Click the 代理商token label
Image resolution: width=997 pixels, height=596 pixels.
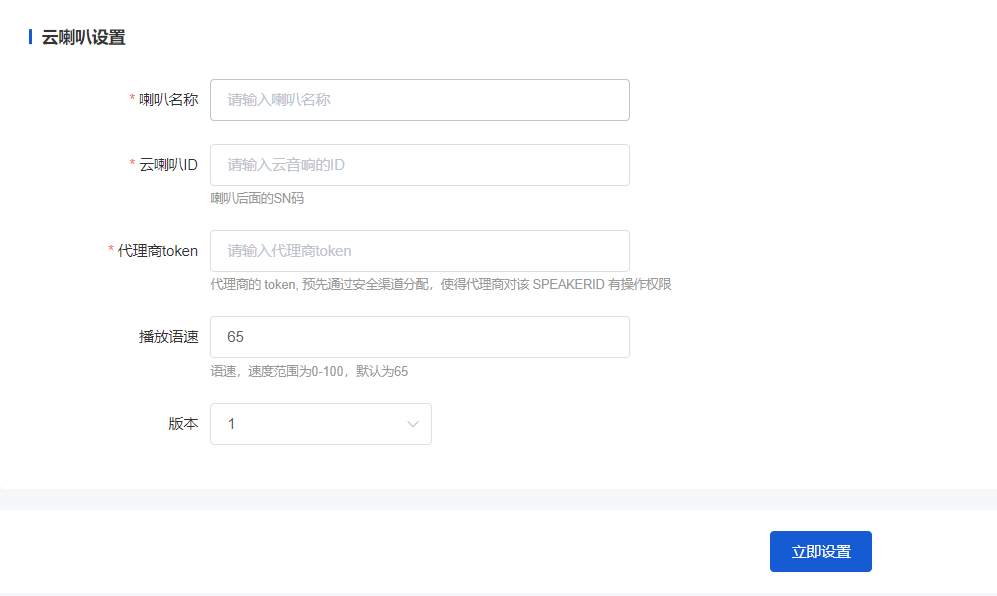(x=158, y=251)
